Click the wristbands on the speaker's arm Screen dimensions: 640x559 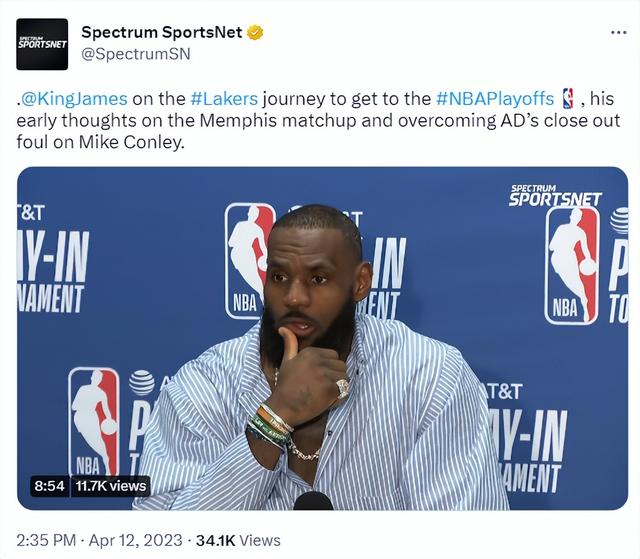[270, 424]
